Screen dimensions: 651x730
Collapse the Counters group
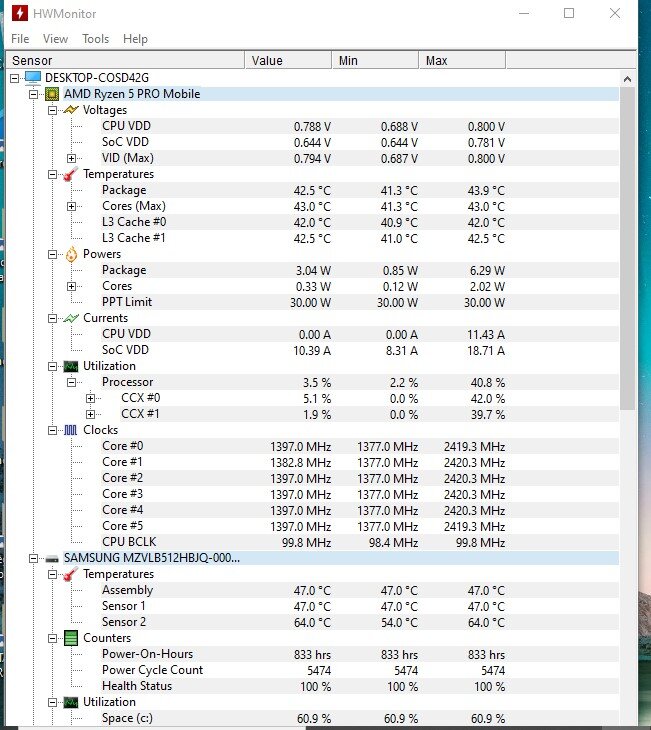(x=53, y=638)
